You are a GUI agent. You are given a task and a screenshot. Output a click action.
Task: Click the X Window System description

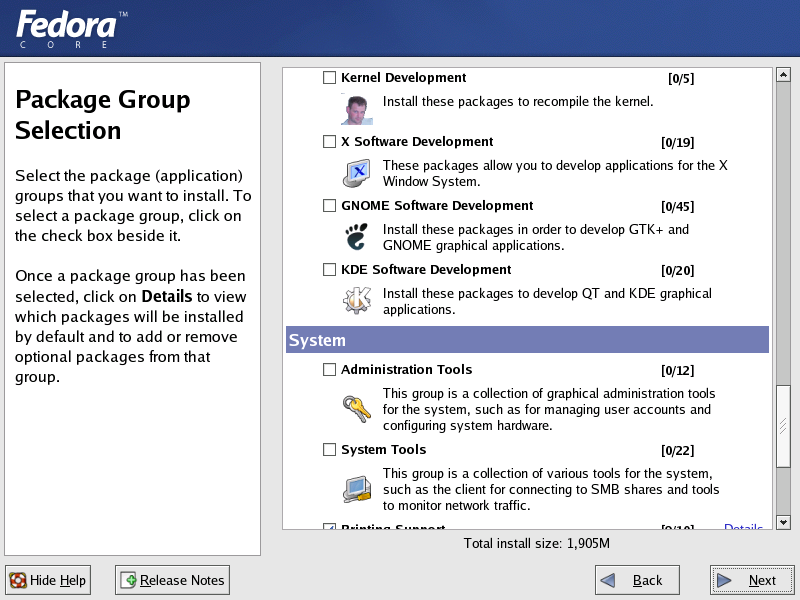555,173
